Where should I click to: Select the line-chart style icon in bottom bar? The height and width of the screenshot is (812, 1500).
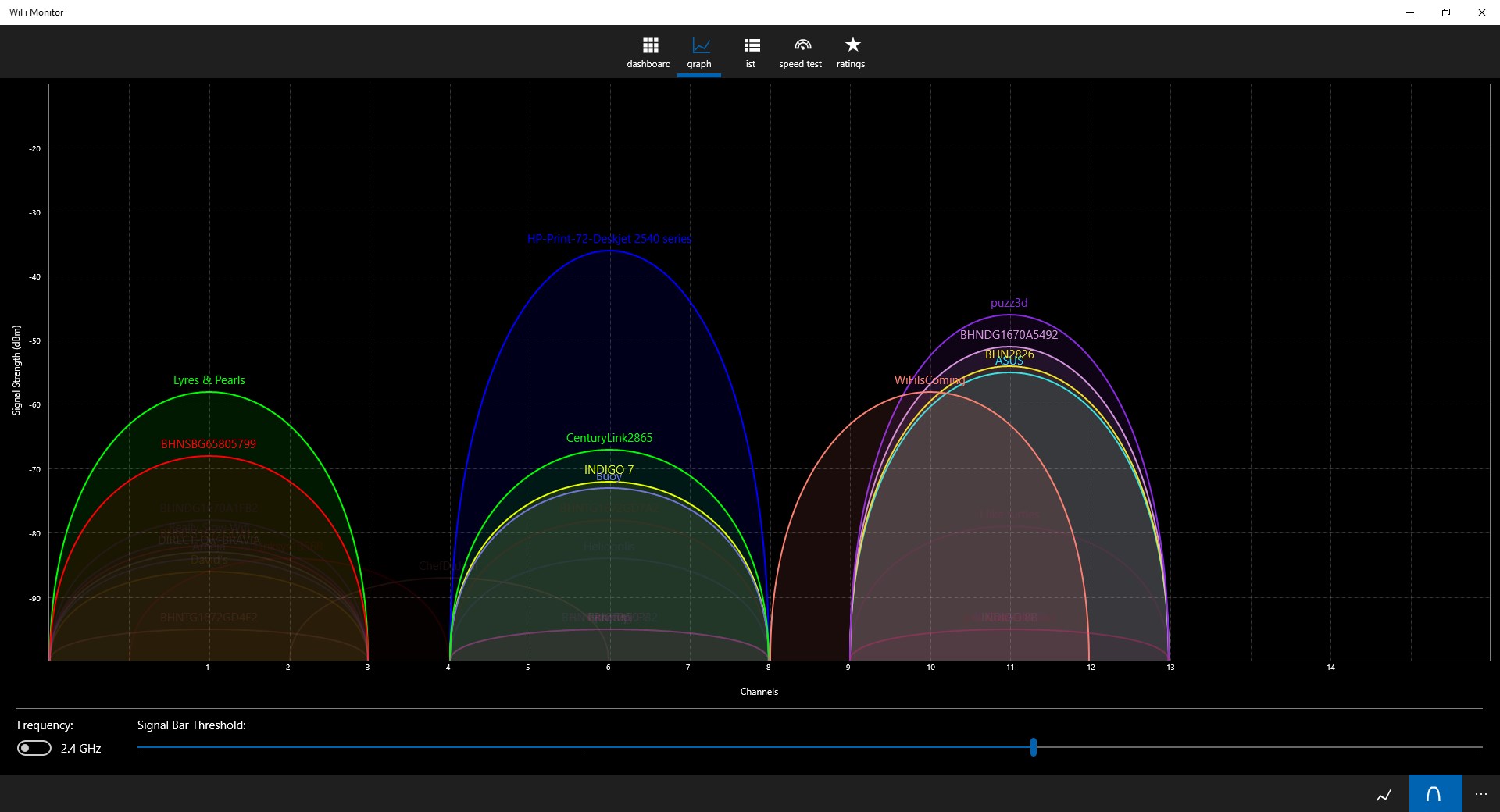click(x=1384, y=794)
